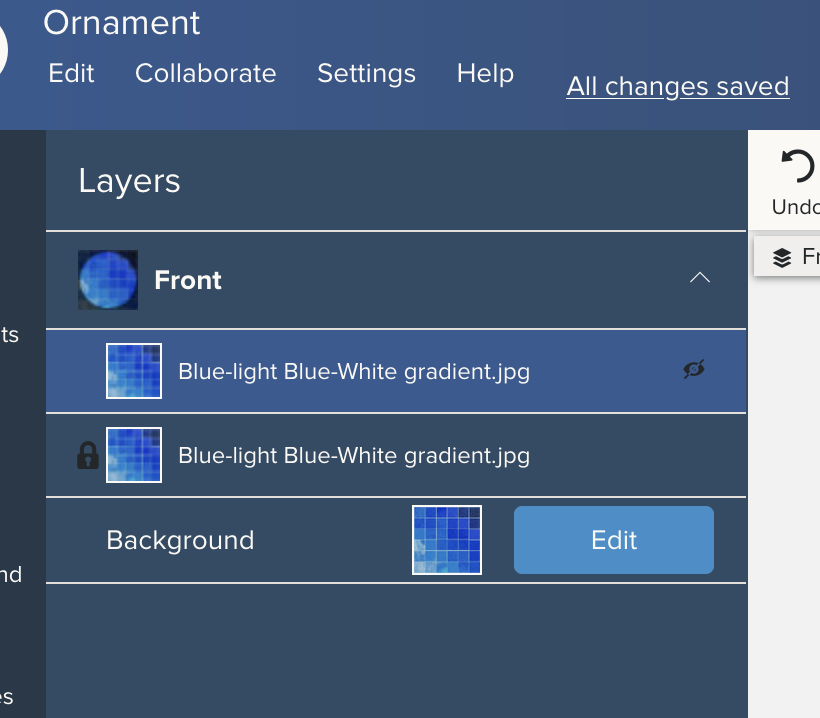
Task: Click the All changes saved link
Action: [x=678, y=86]
